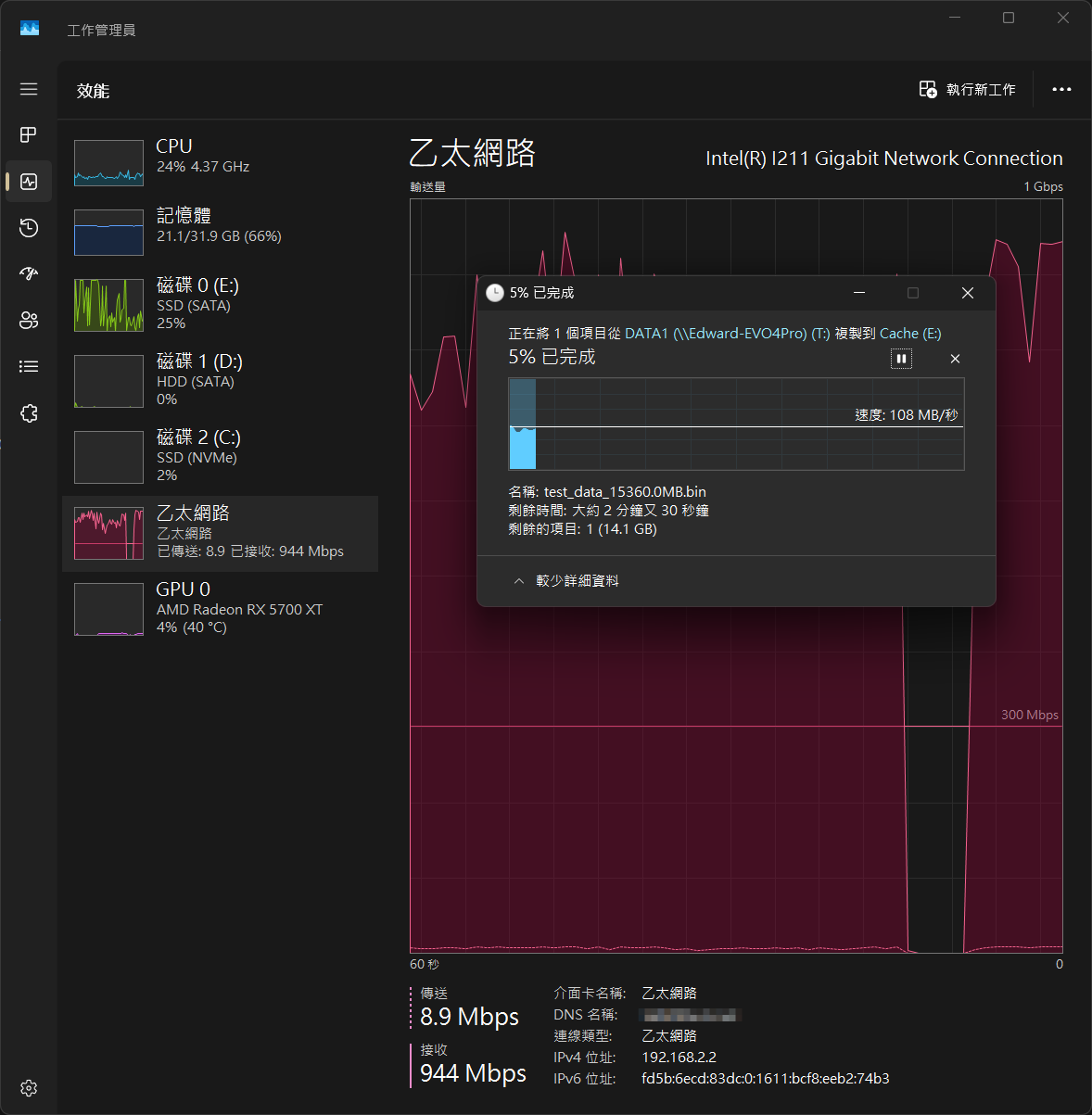Open the Details list icon
Viewport: 1092px width, 1115px height.
[29, 367]
